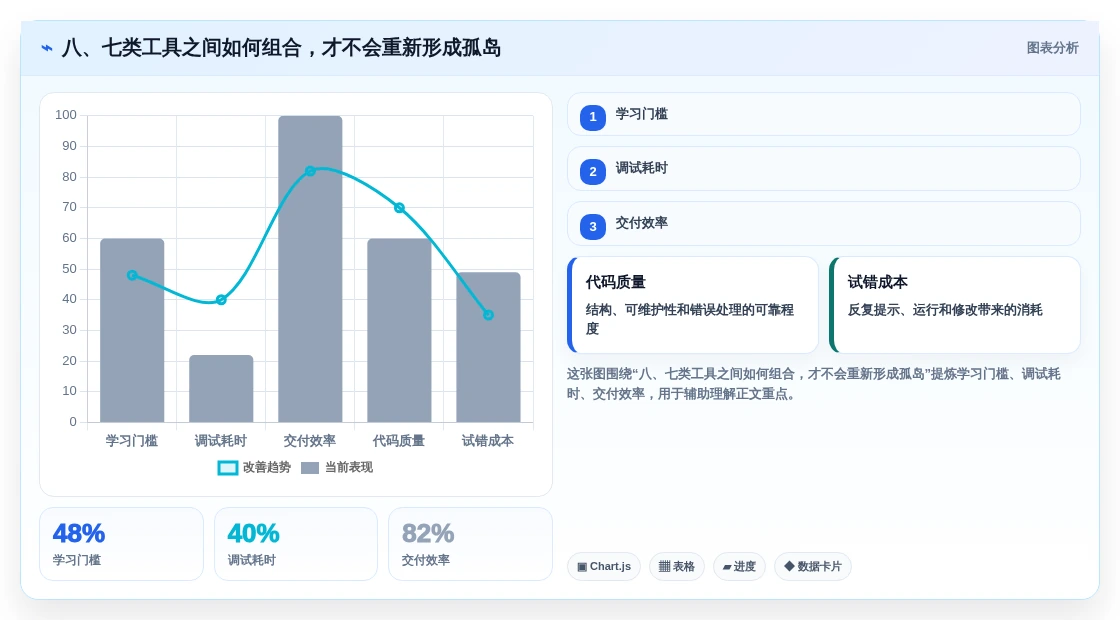This screenshot has width=1120, height=620.
Task: Select the 学习门槛 list row
Action: click(824, 114)
